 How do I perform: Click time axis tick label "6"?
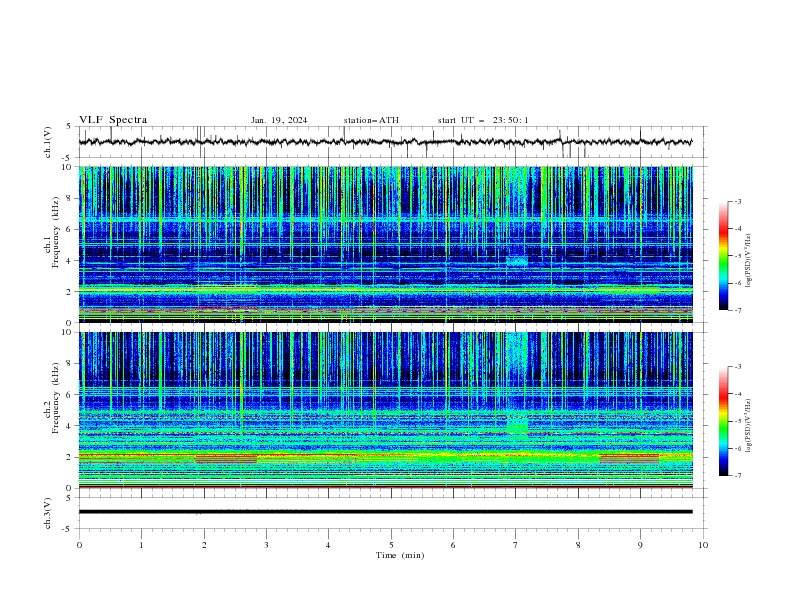pyautogui.click(x=453, y=545)
